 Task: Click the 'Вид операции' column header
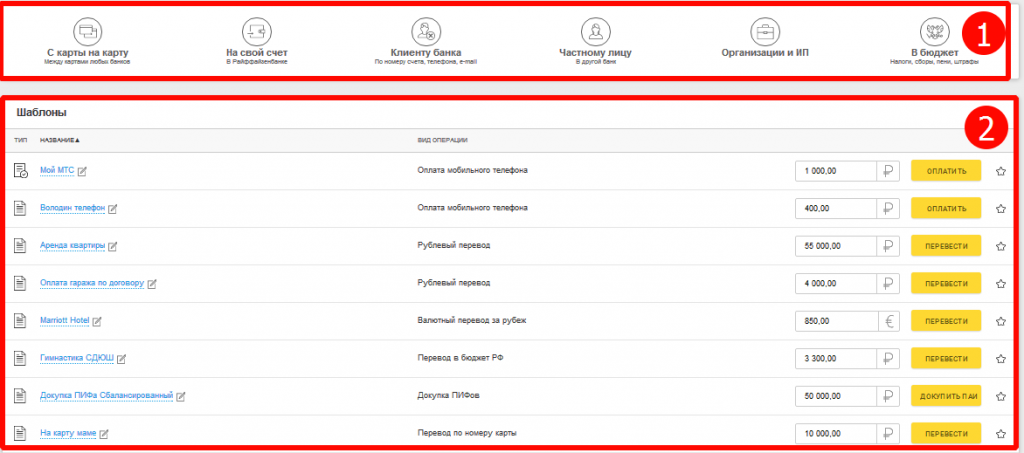tap(442, 140)
